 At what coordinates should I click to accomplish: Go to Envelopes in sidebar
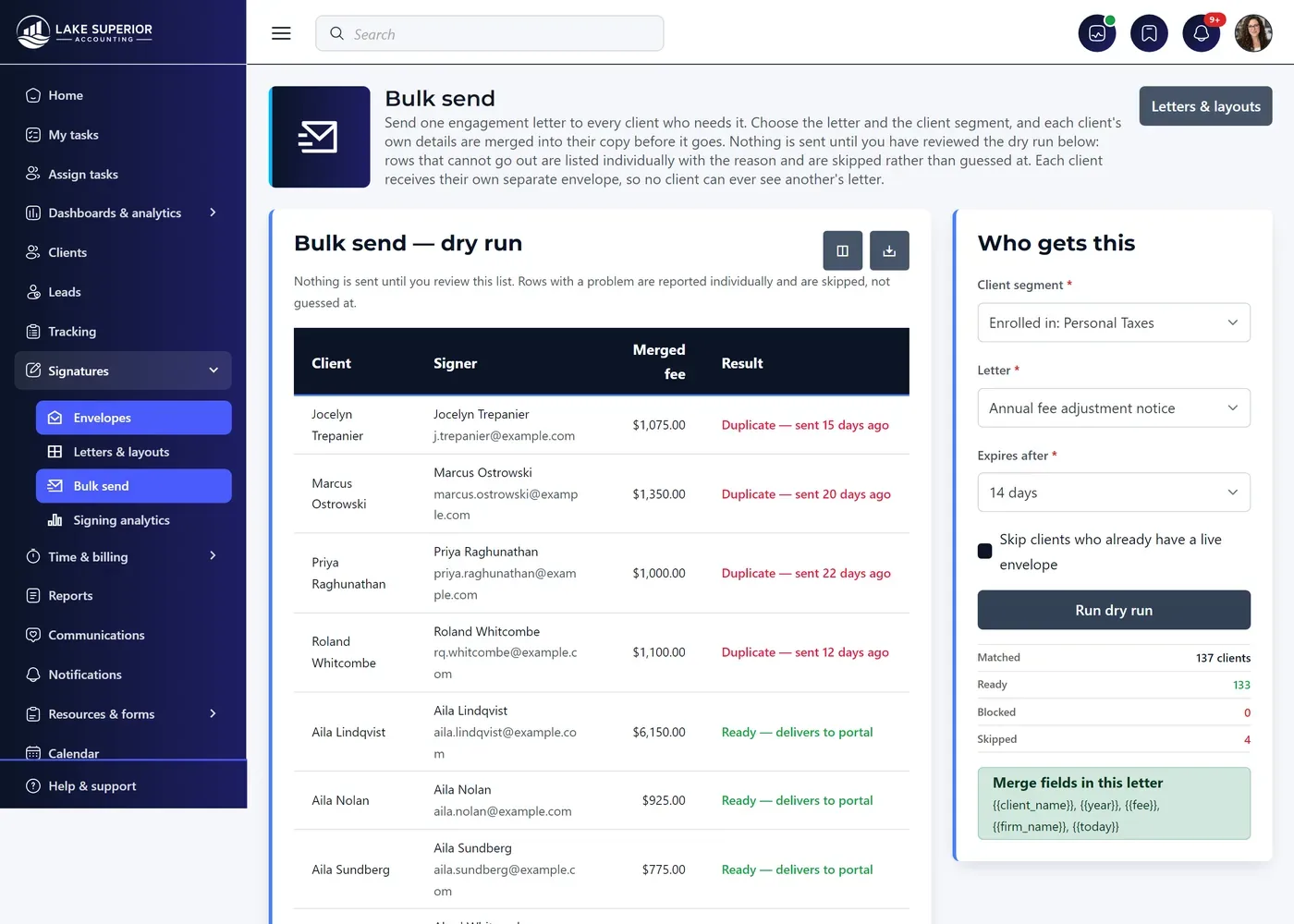pyautogui.click(x=134, y=418)
